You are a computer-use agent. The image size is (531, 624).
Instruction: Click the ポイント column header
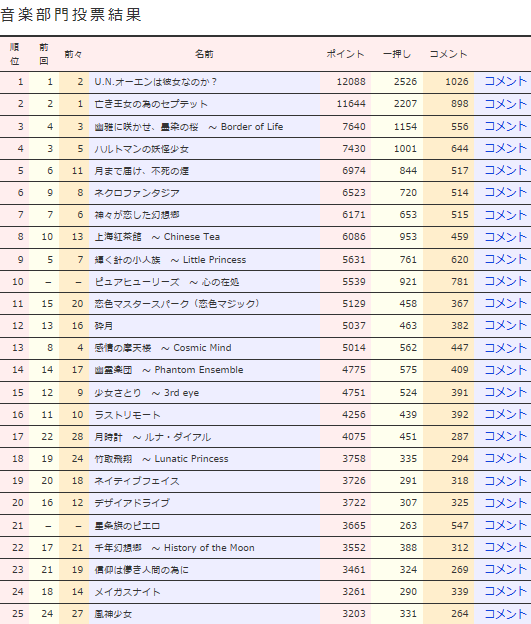point(345,54)
